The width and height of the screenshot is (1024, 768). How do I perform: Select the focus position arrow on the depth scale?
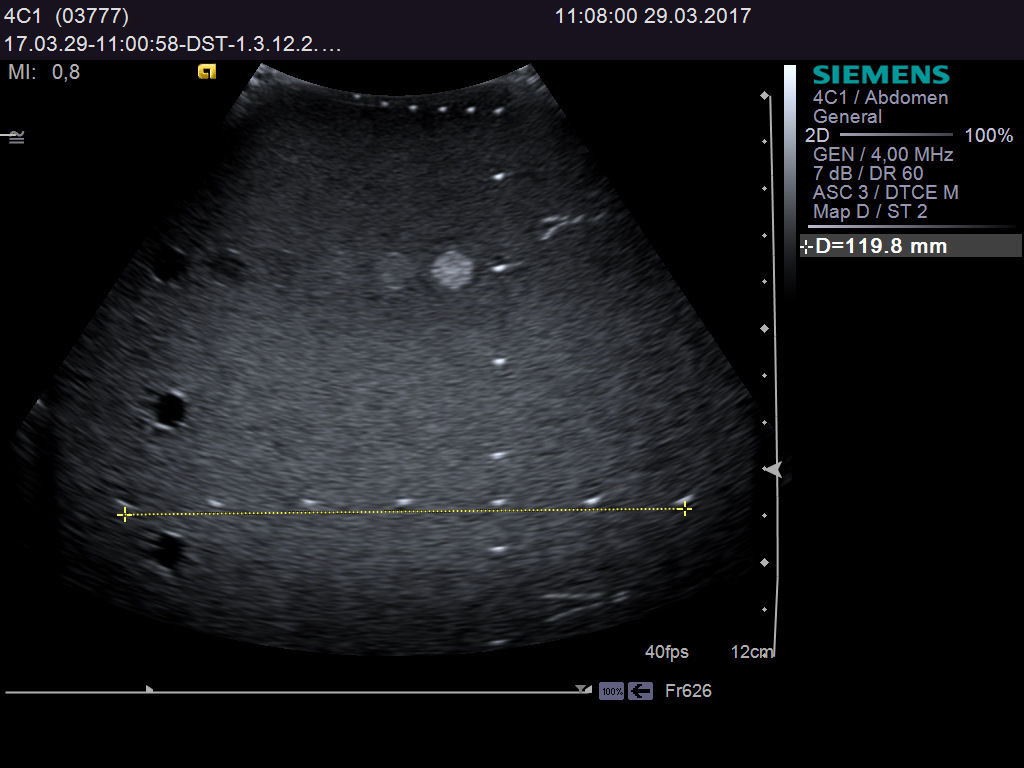[x=775, y=467]
